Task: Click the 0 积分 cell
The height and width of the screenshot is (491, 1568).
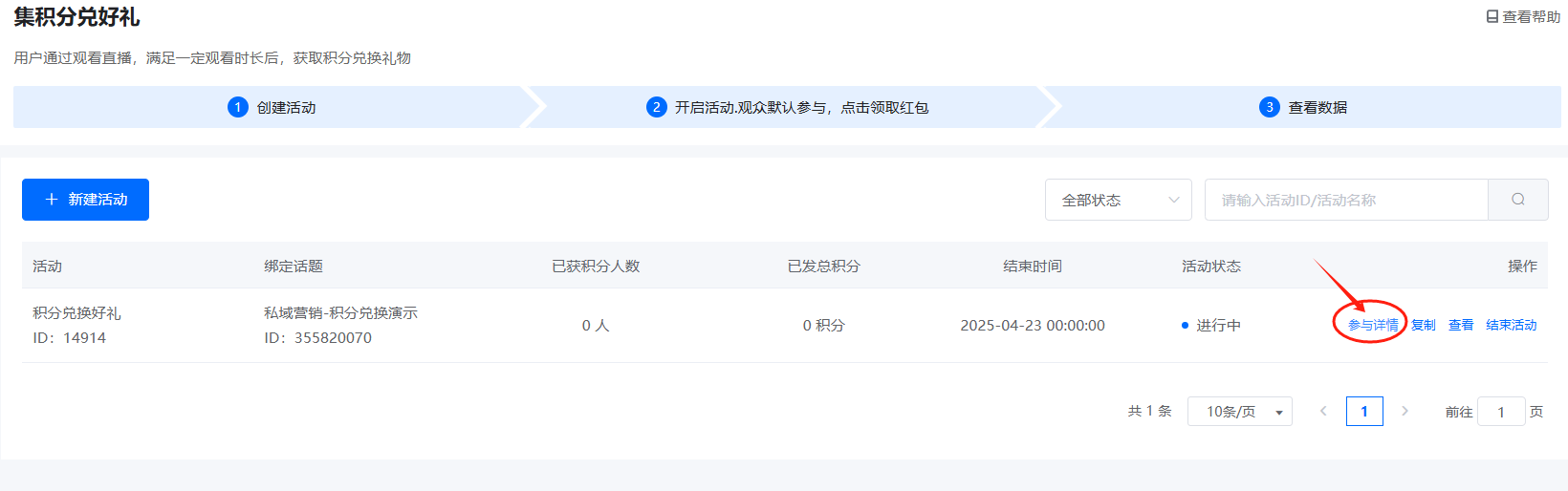Action: (x=824, y=326)
